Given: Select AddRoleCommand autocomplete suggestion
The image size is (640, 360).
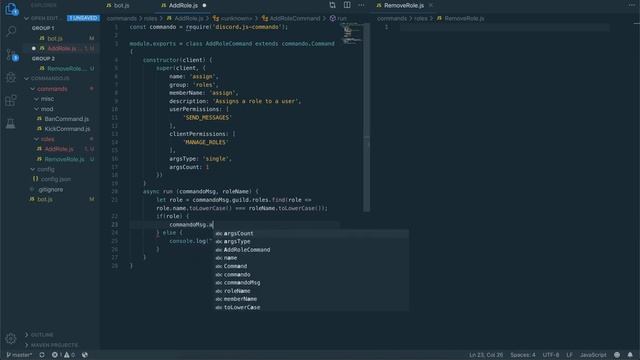Looking at the screenshot, I should pos(311,250).
